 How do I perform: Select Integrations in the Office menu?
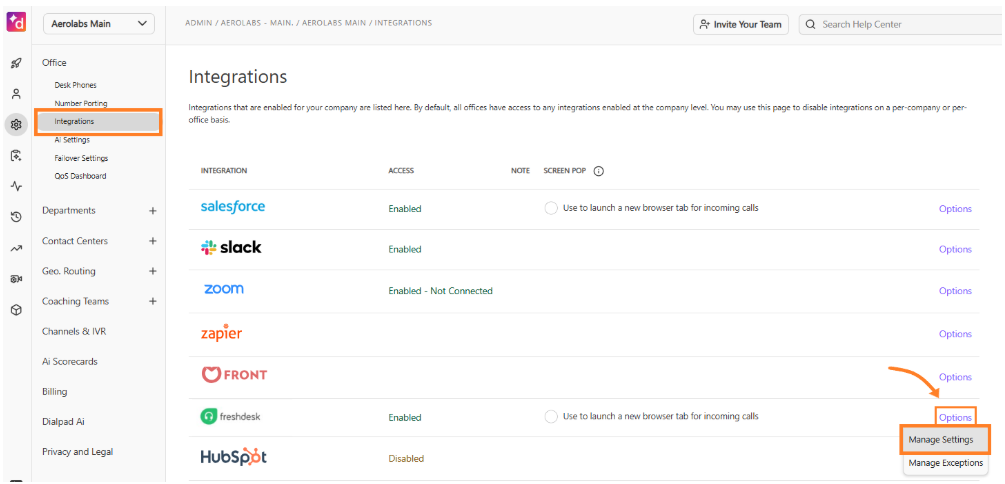click(98, 121)
